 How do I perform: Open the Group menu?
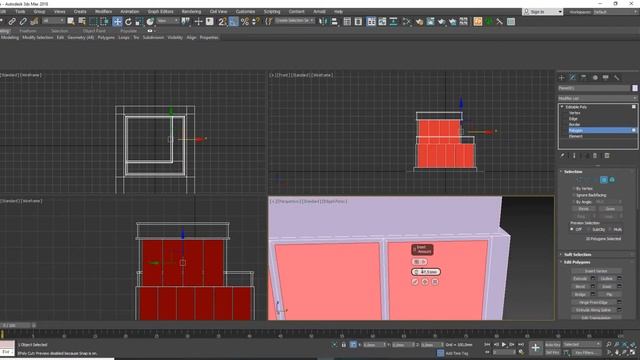pyautogui.click(x=40, y=11)
